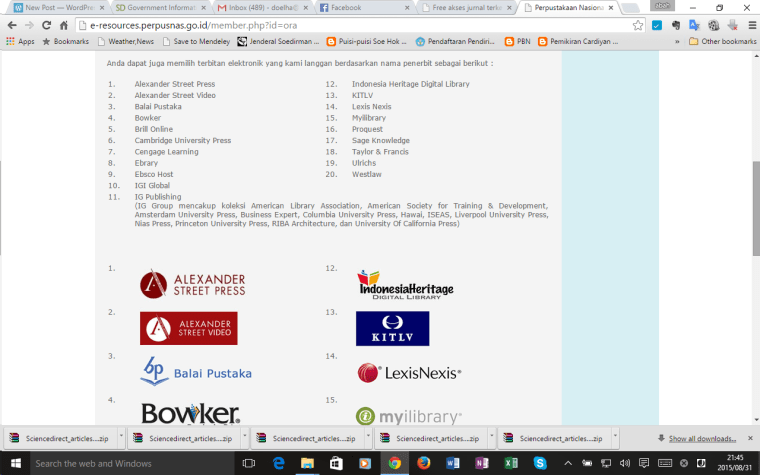Open the Indonesia Heritage Digital Library logo
This screenshot has height=475, width=760.
(x=405, y=285)
